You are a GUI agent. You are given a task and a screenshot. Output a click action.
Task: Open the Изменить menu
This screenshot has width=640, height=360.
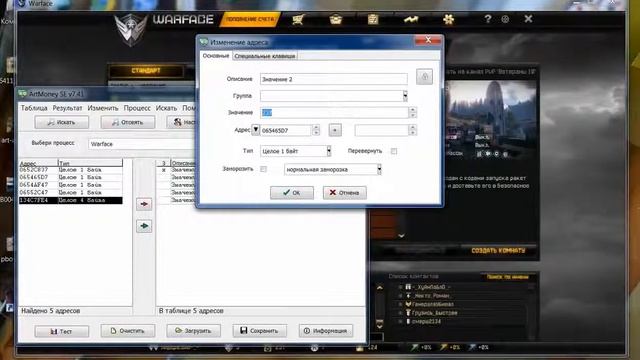[x=103, y=108]
